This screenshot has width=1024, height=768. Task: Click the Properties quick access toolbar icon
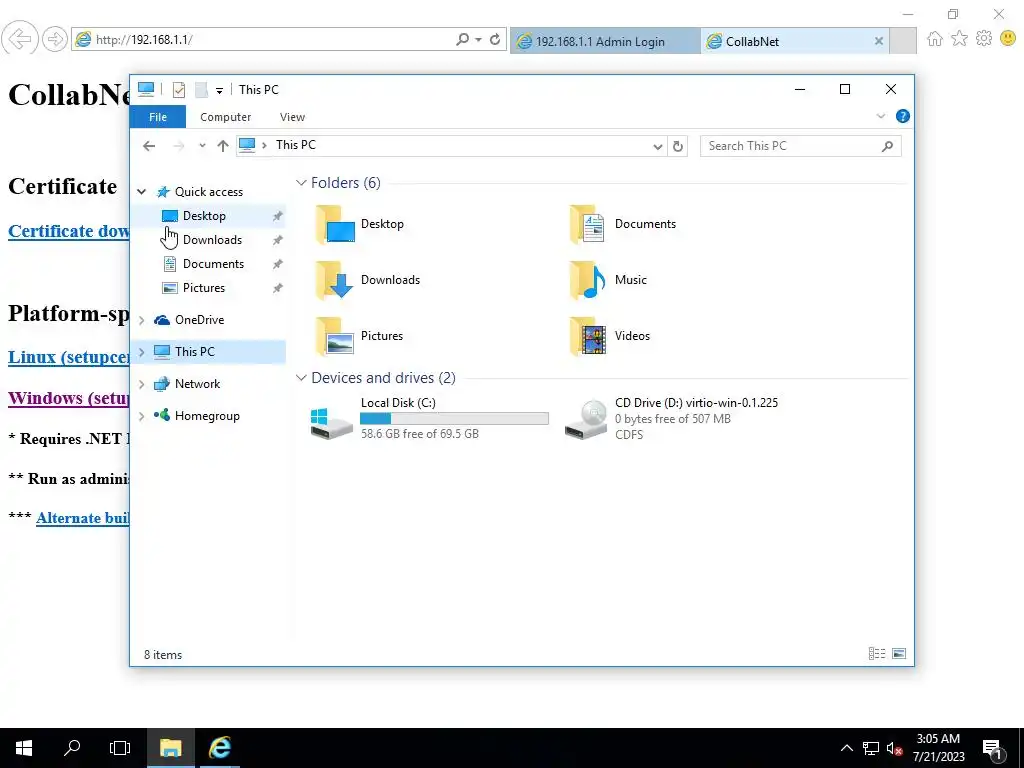pyautogui.click(x=179, y=90)
